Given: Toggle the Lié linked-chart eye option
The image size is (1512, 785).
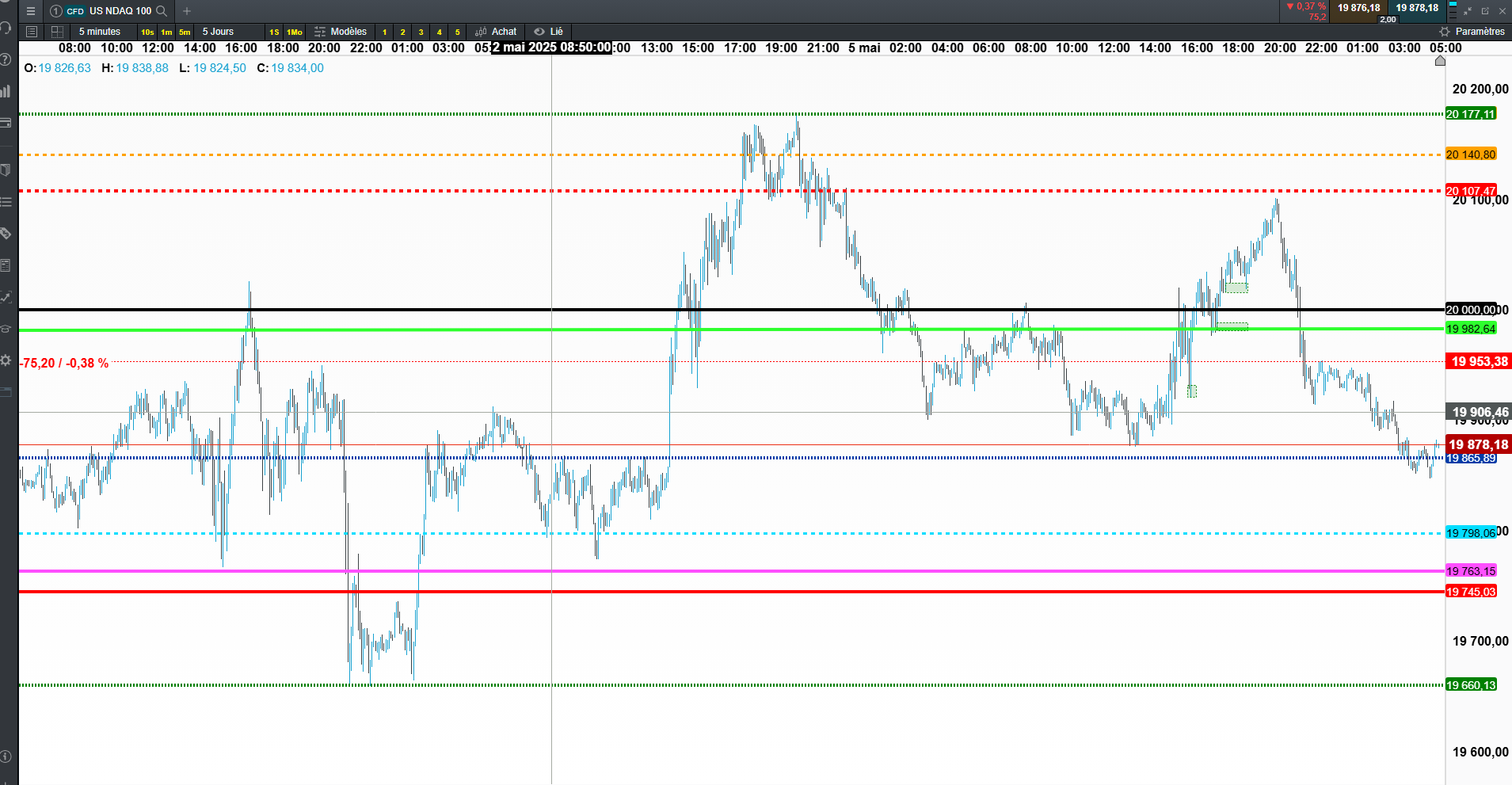Looking at the screenshot, I should tap(548, 32).
